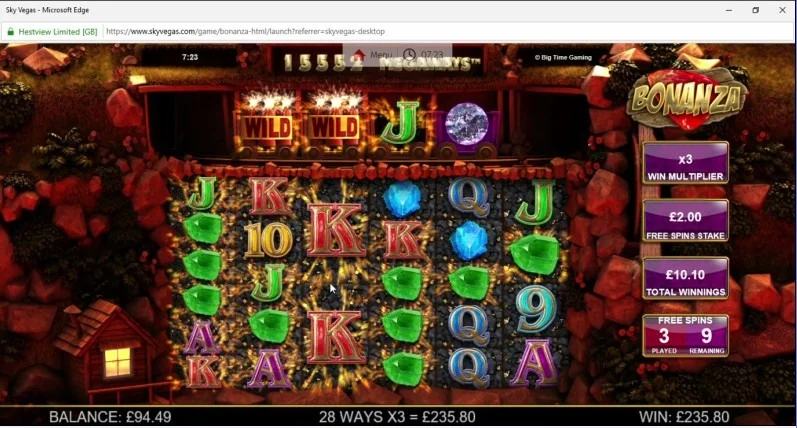Click the secure padlock icon in address bar
Image resolution: width=797 pixels, height=428 pixels.
10,32
